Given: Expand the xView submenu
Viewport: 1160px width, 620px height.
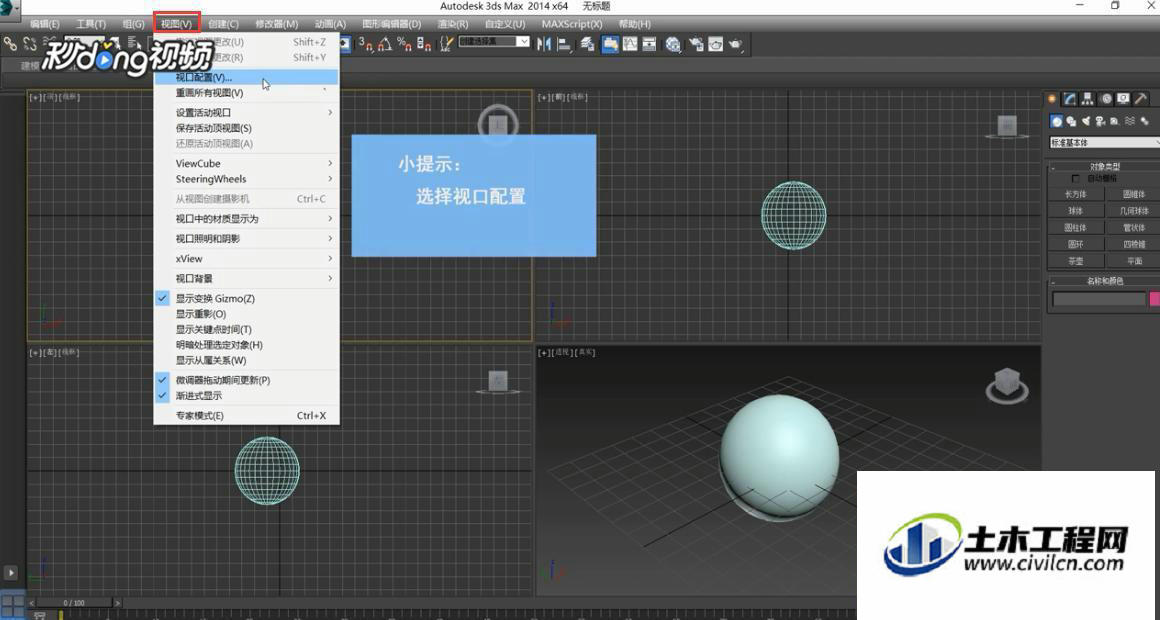Looking at the screenshot, I should point(246,258).
